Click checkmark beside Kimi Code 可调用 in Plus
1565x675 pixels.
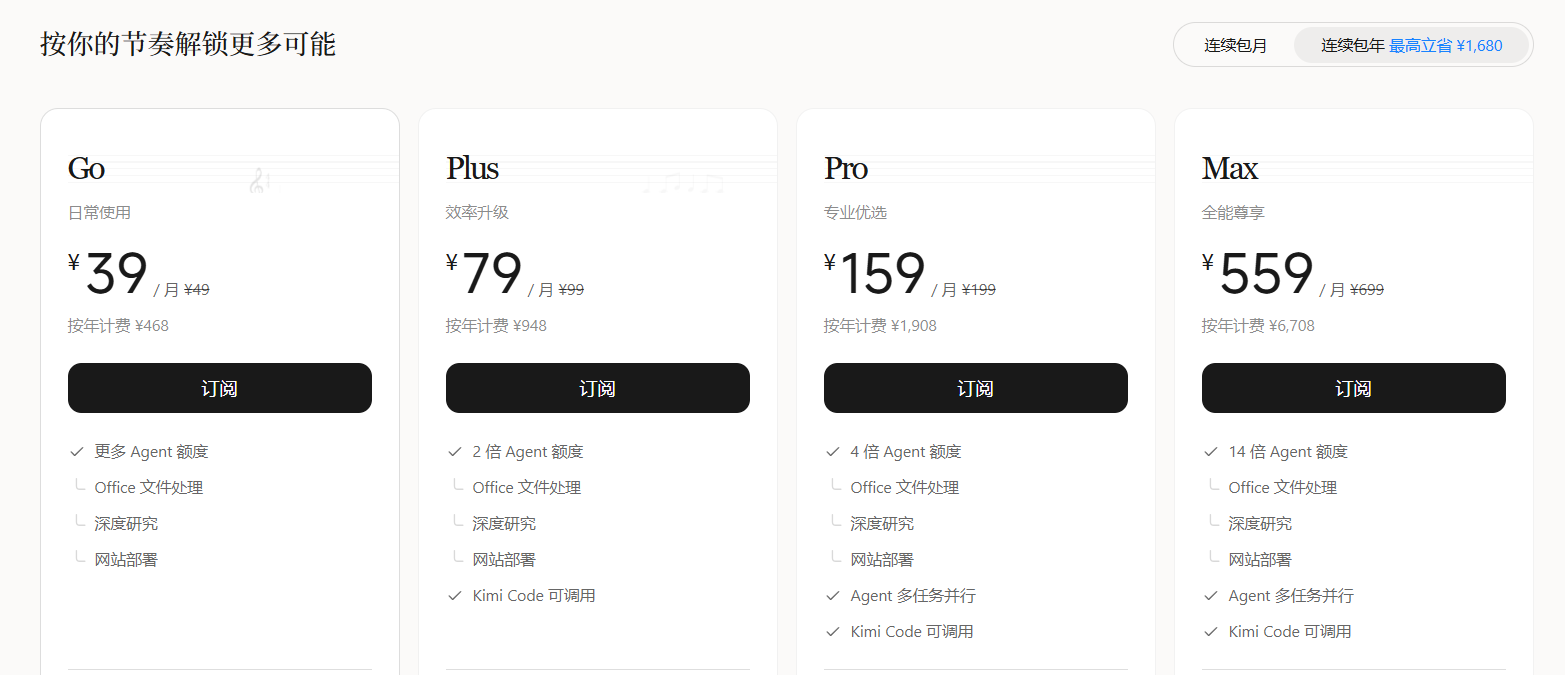[454, 596]
